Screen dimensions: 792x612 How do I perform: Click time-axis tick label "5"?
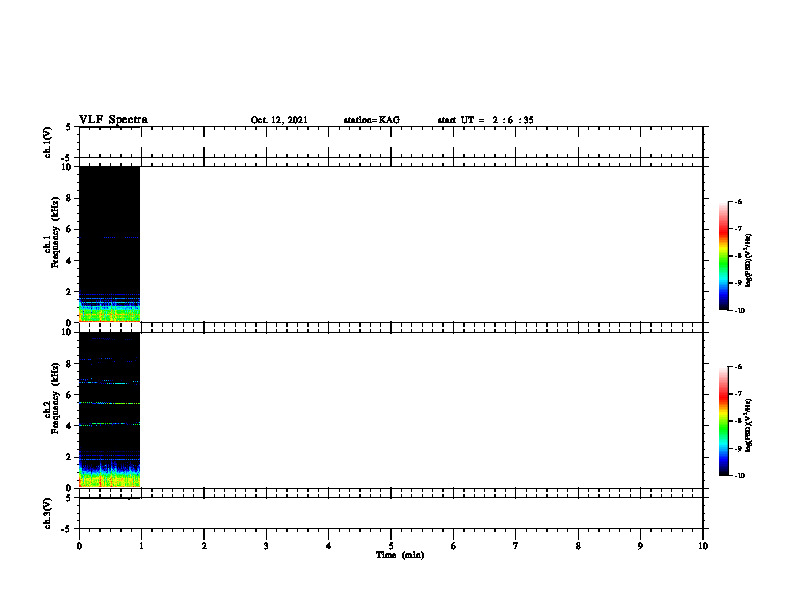coord(391,546)
